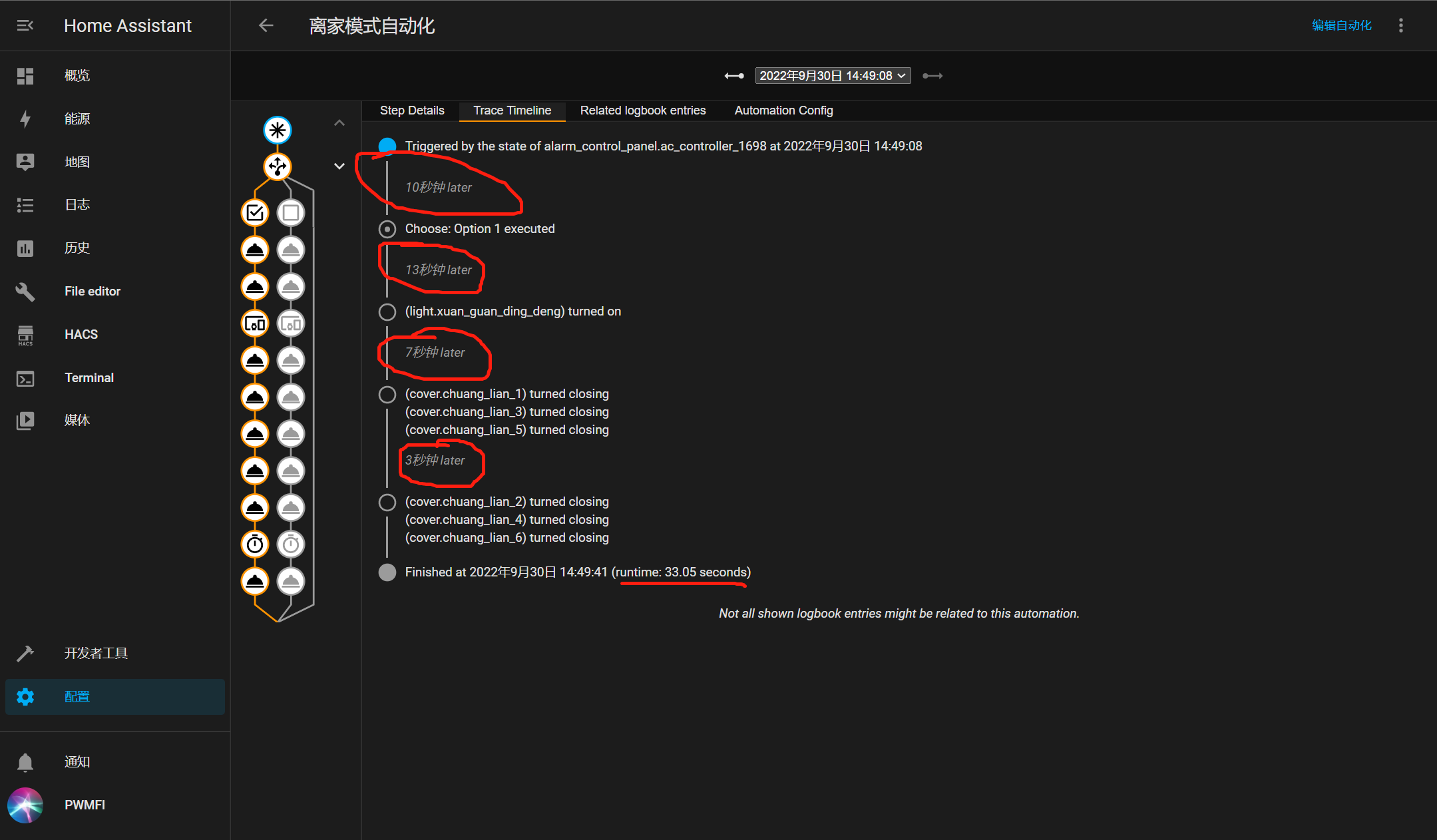The image size is (1437, 840).
Task: Collapse the sidebar with the hamburger menu icon
Action: click(25, 25)
